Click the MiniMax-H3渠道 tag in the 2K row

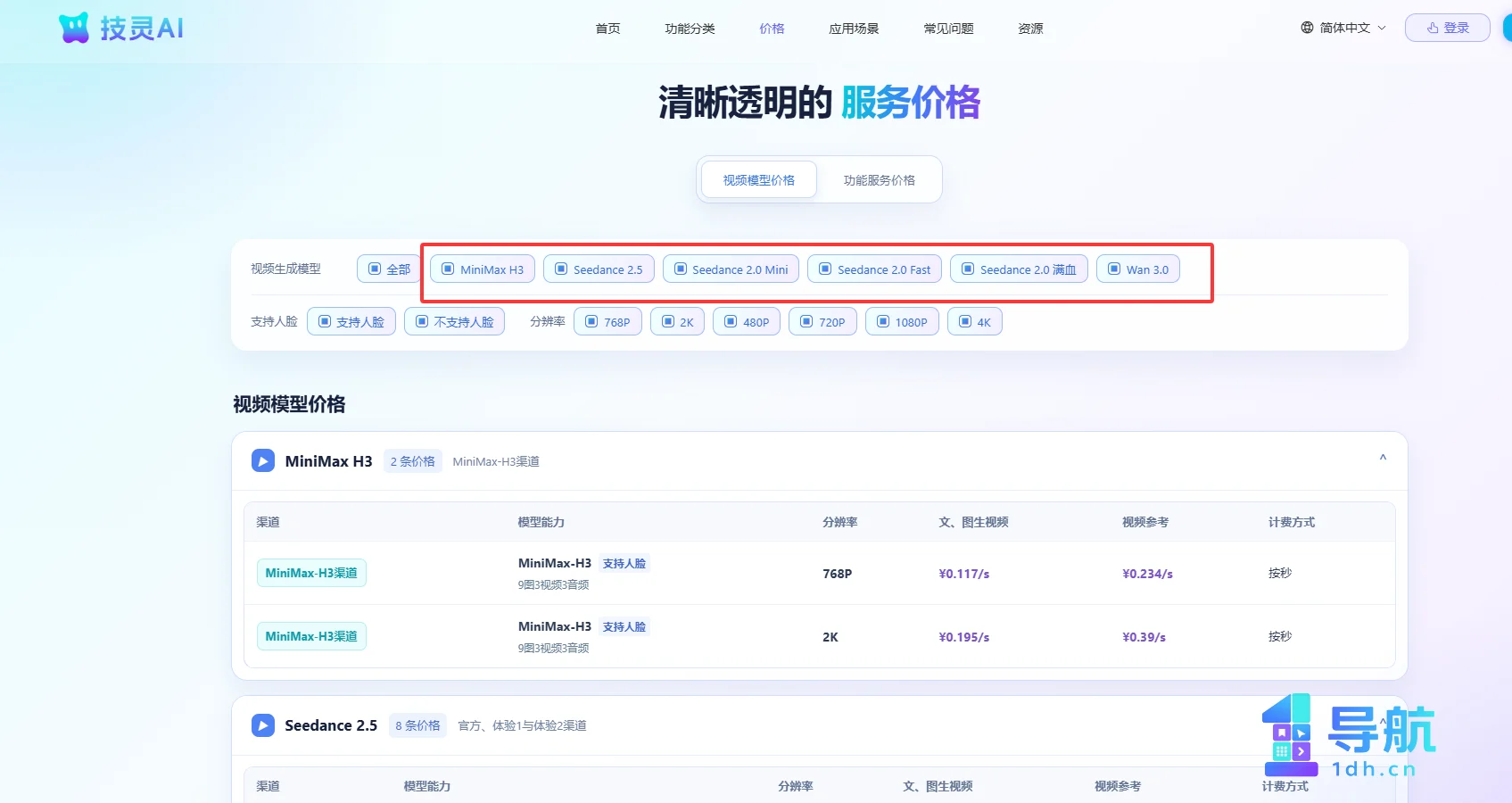311,636
